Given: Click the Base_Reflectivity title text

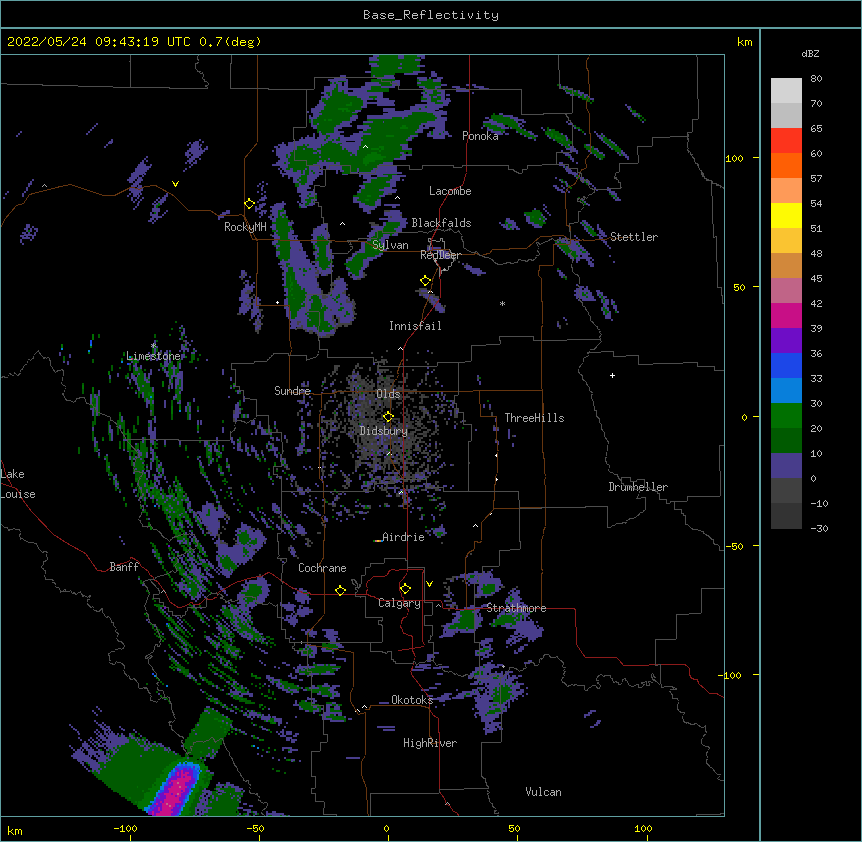Looking at the screenshot, I should pos(430,15).
